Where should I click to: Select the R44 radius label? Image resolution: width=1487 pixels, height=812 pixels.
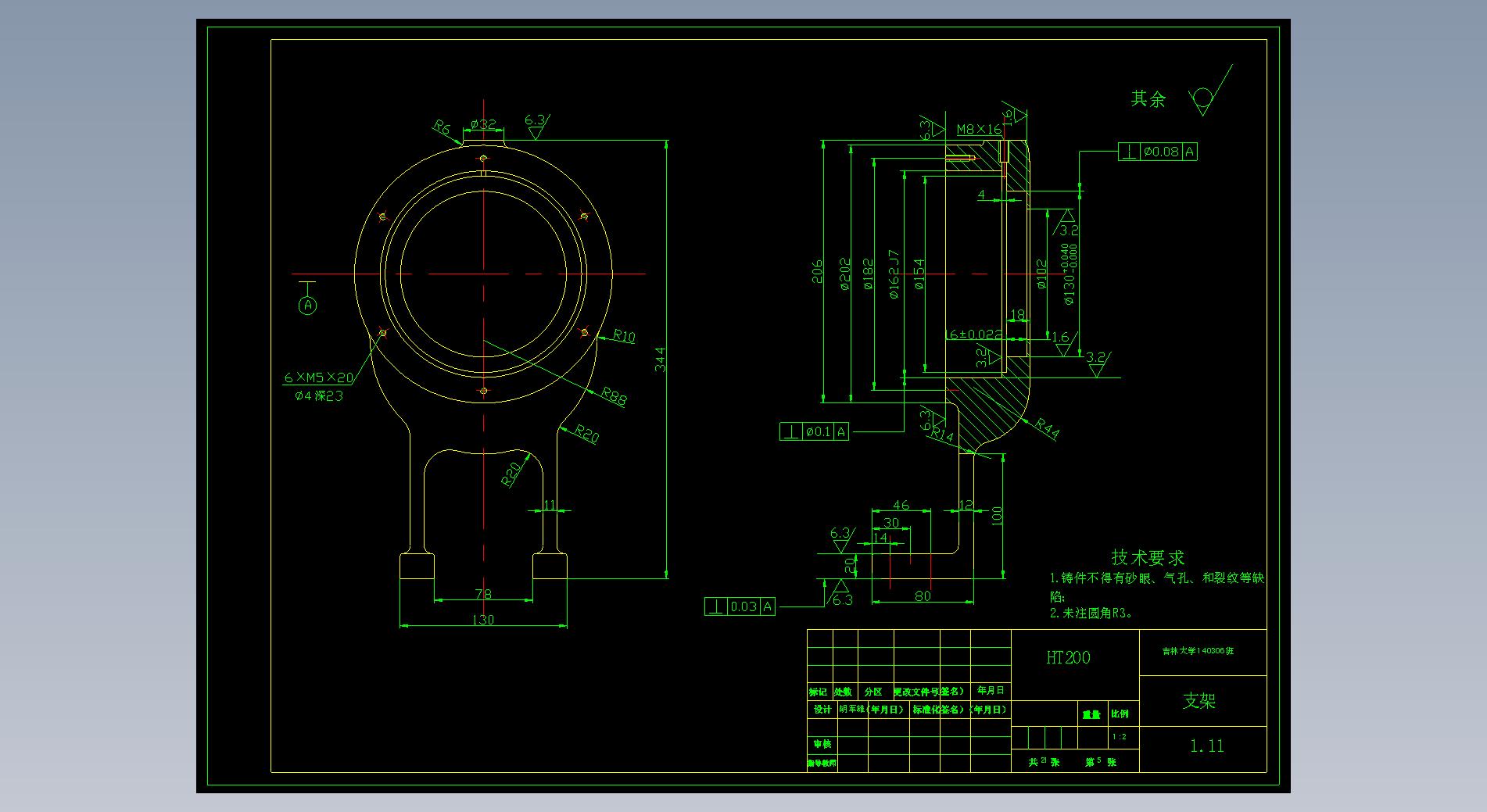1048,428
